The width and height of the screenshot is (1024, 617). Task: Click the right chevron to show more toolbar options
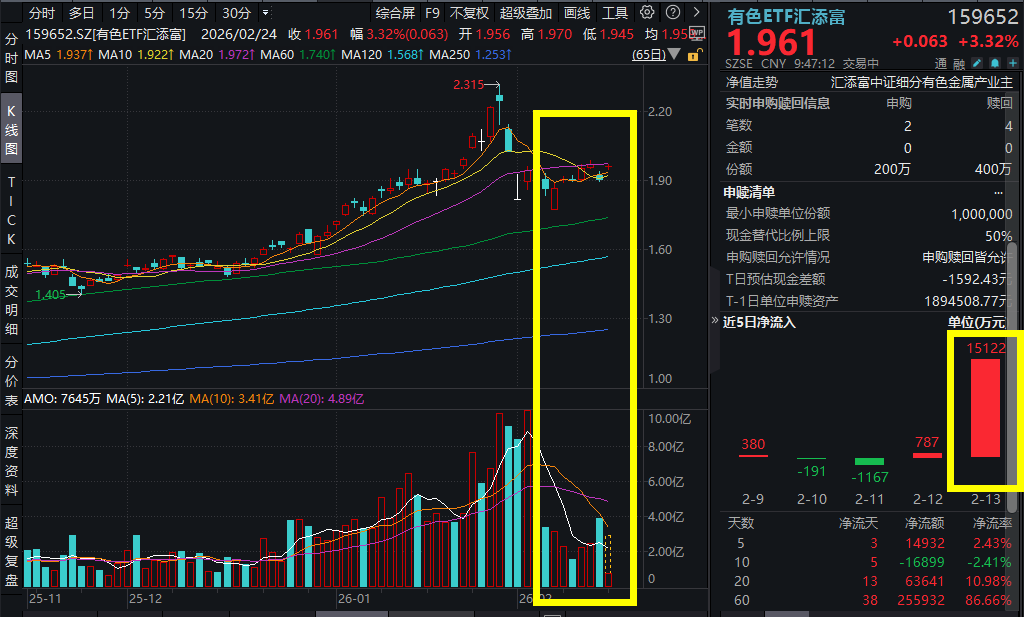tap(697, 12)
